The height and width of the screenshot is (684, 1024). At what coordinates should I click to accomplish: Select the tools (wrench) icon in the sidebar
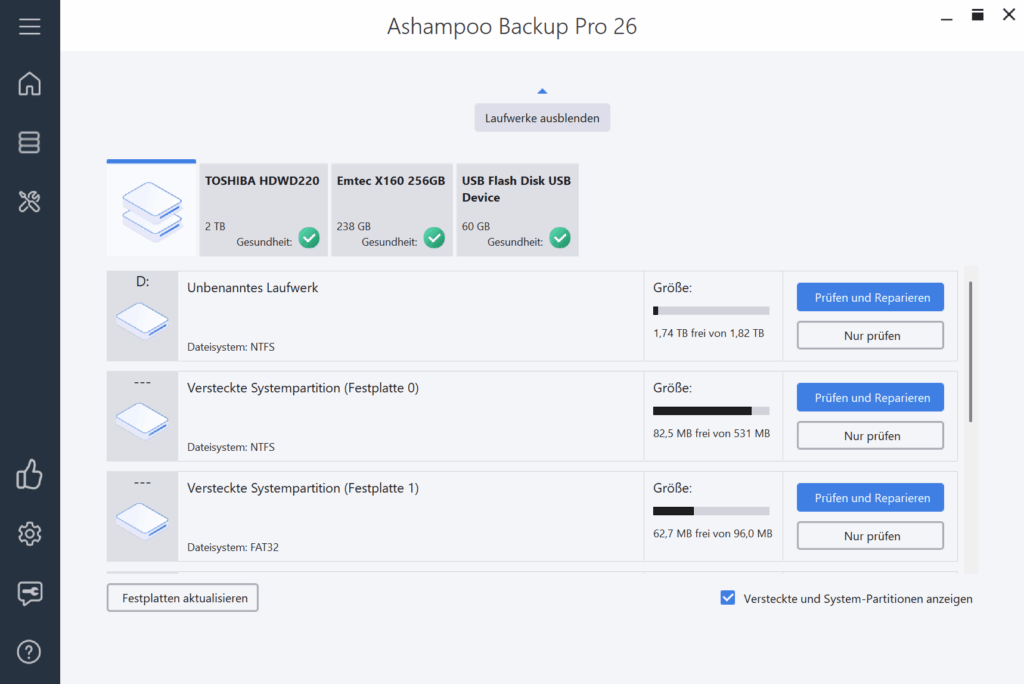30,201
